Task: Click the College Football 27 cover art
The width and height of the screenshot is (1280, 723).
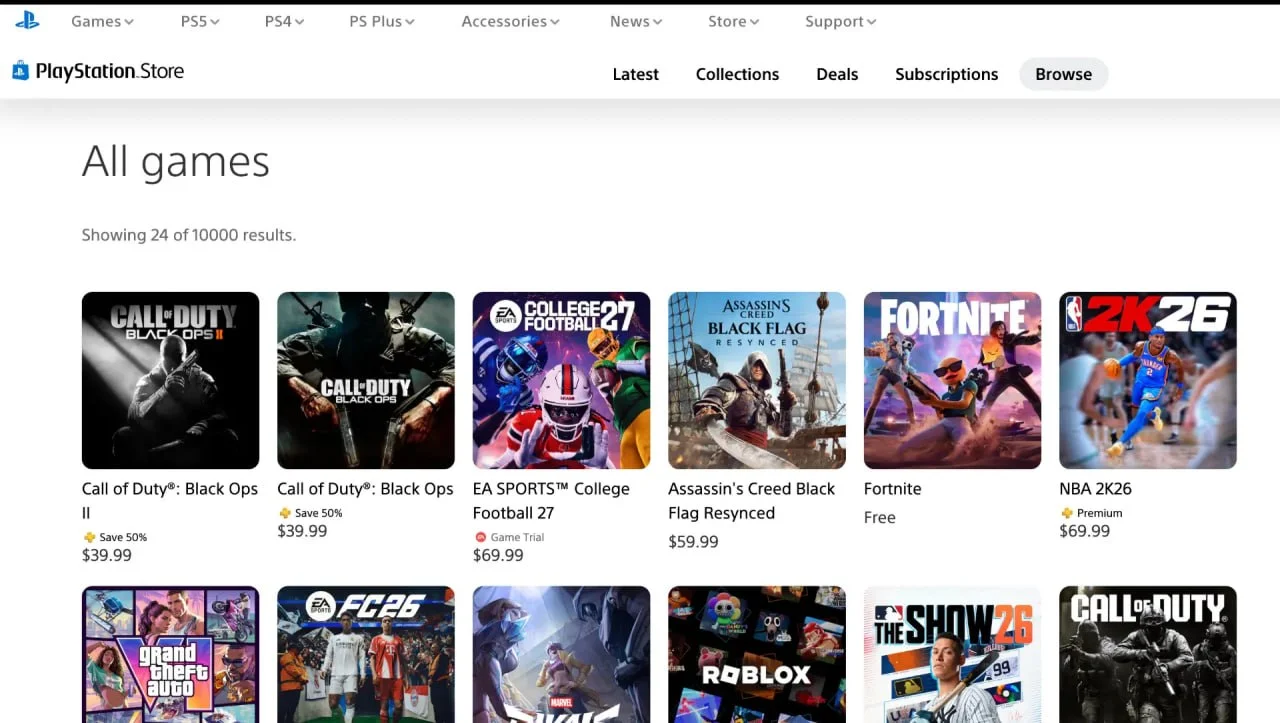Action: [x=561, y=380]
